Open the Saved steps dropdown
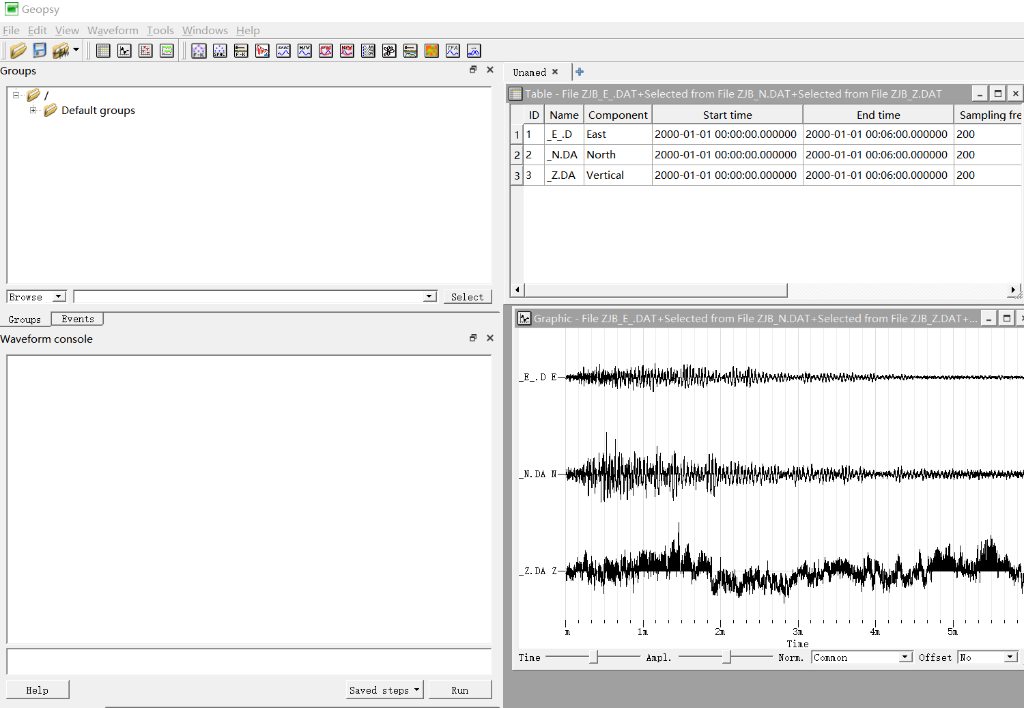1024x708 pixels. pyautogui.click(x=384, y=690)
